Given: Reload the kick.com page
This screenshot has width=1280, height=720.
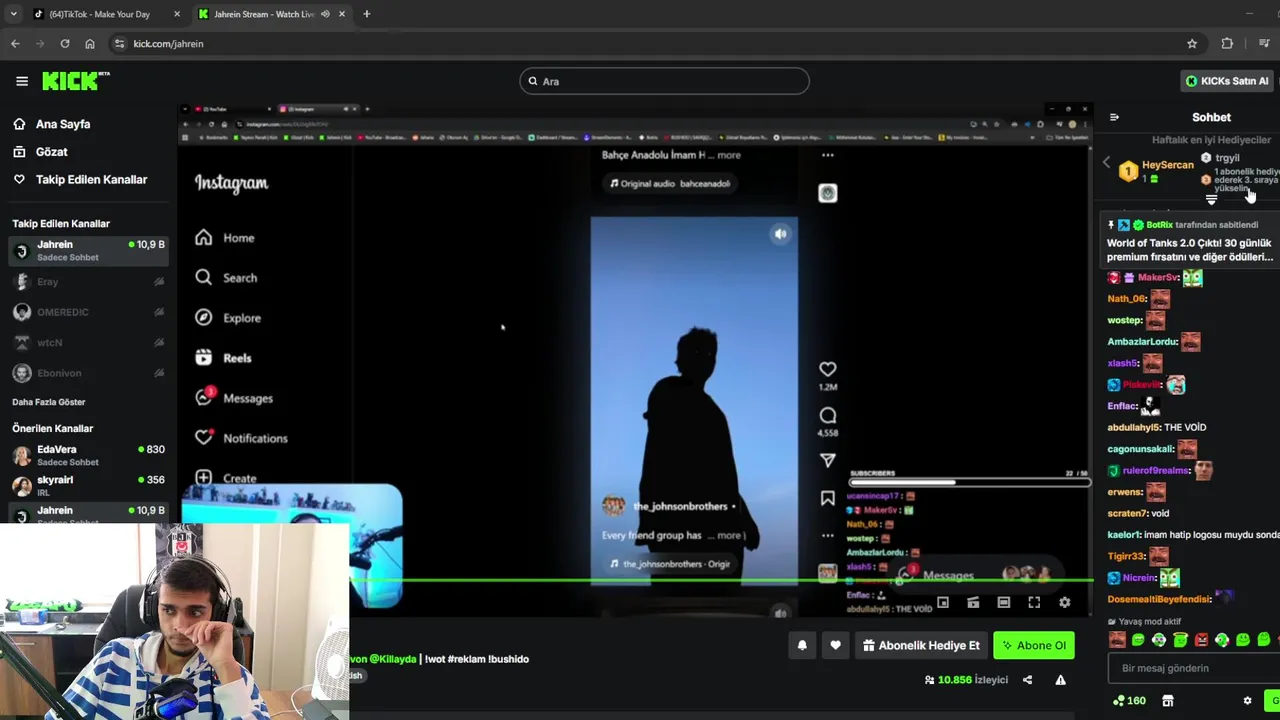Looking at the screenshot, I should (65, 44).
